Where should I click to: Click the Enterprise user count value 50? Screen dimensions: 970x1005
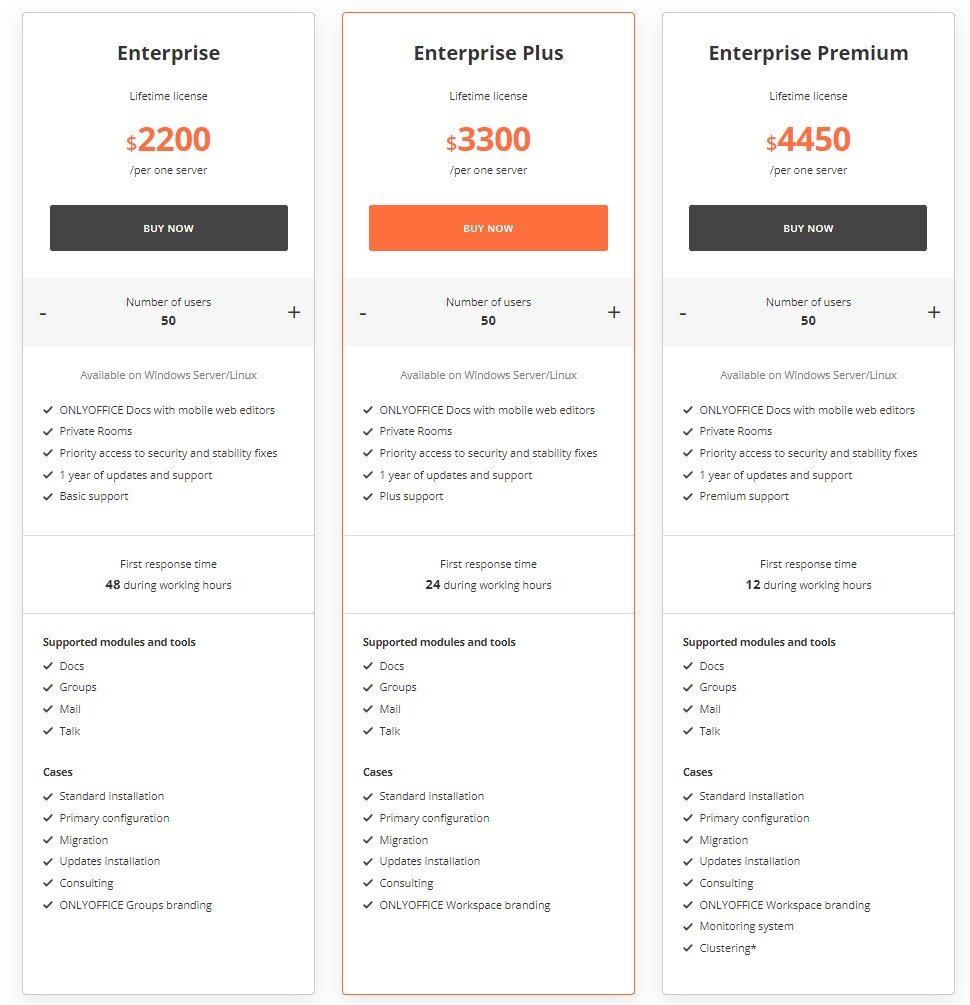(168, 320)
